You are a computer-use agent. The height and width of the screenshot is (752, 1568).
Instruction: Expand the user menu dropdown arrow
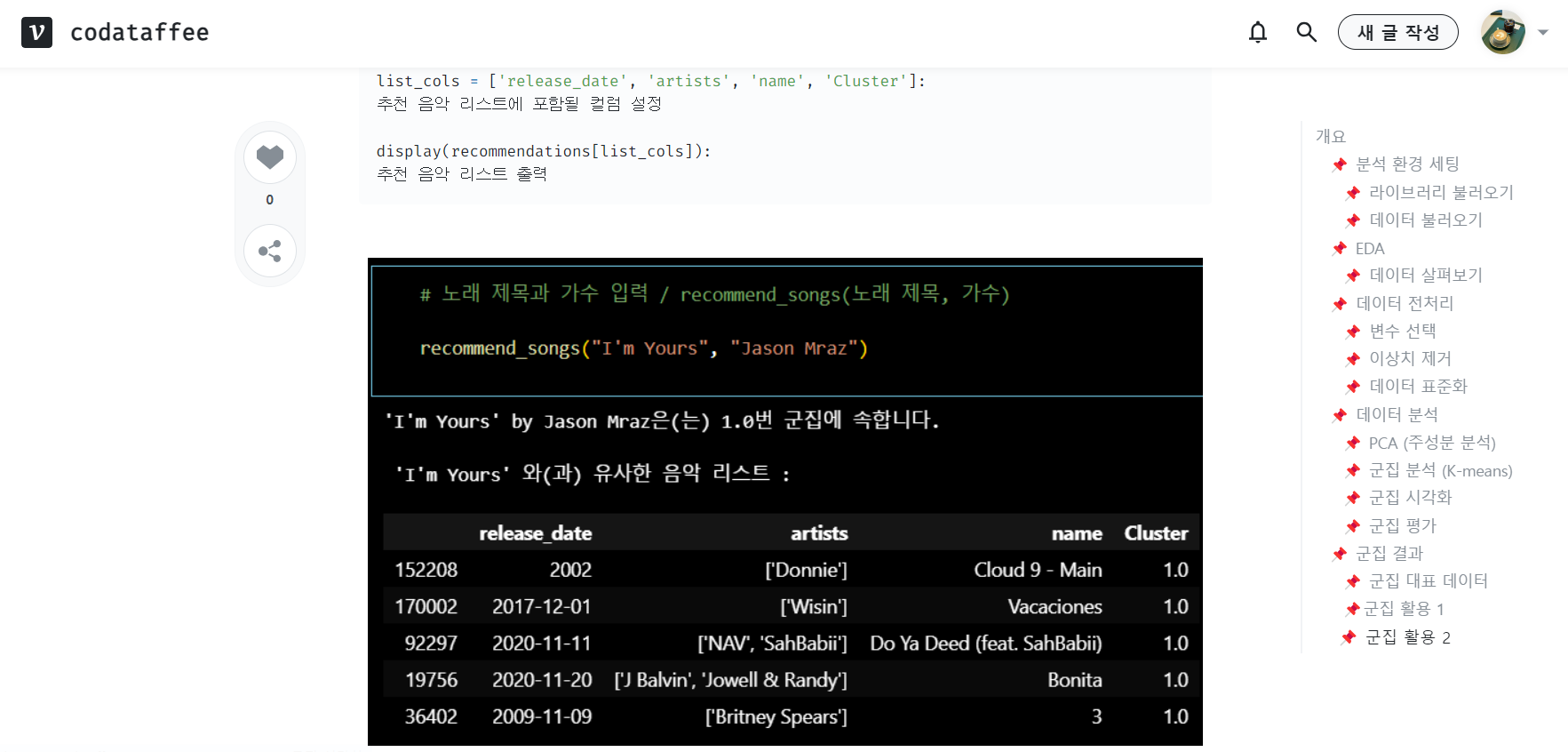click(1543, 33)
